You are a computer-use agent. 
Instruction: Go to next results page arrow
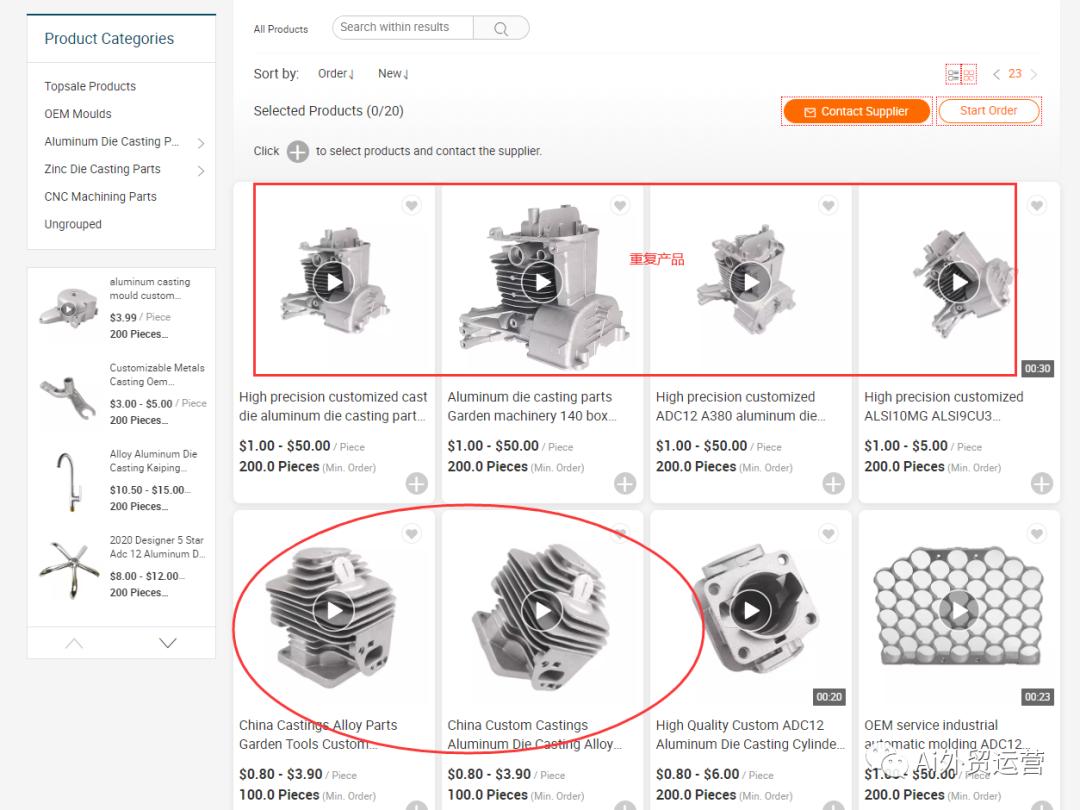point(1033,74)
